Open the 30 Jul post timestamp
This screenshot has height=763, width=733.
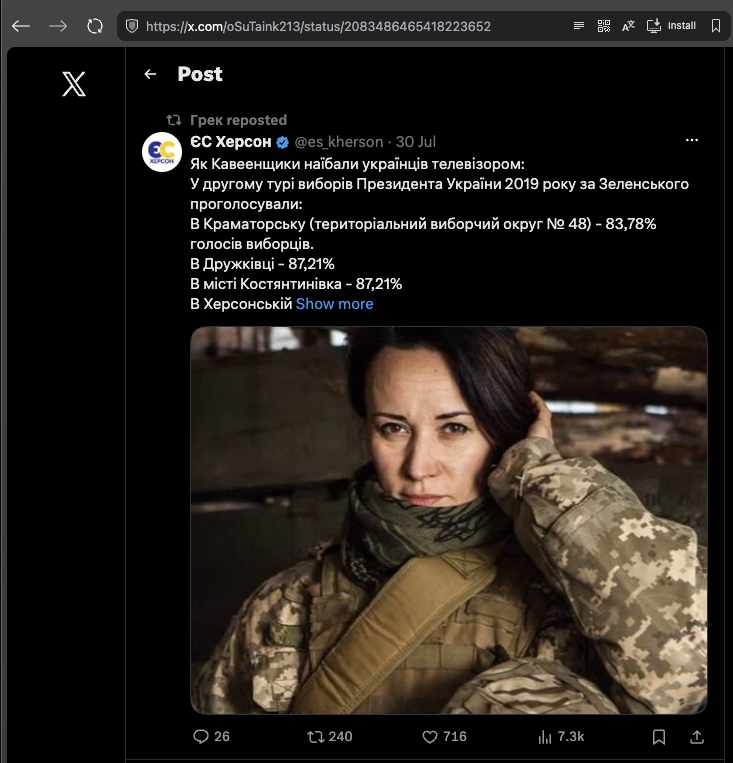point(416,142)
